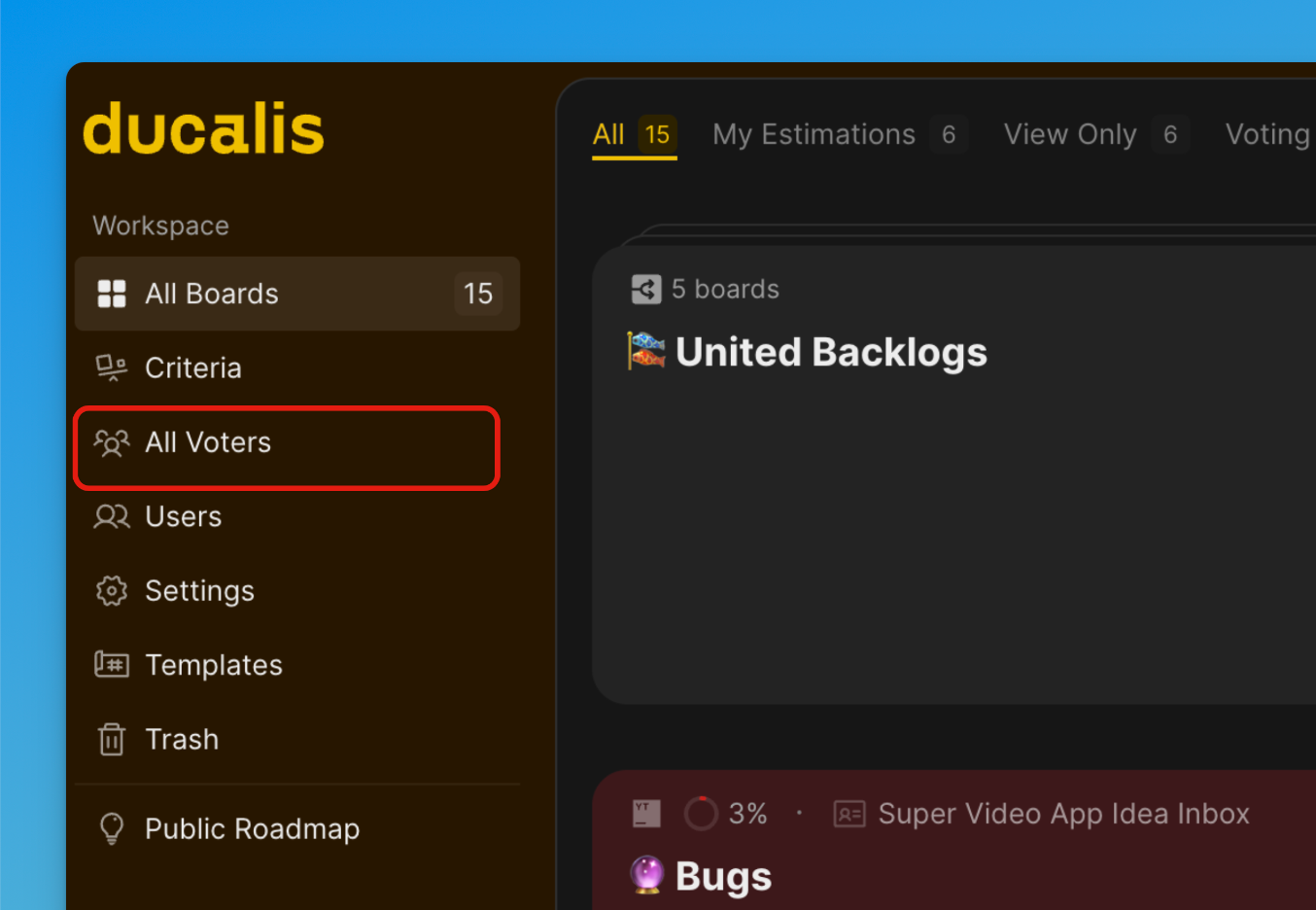1316x910 pixels.
Task: Open the Voting tab
Action: [1267, 134]
